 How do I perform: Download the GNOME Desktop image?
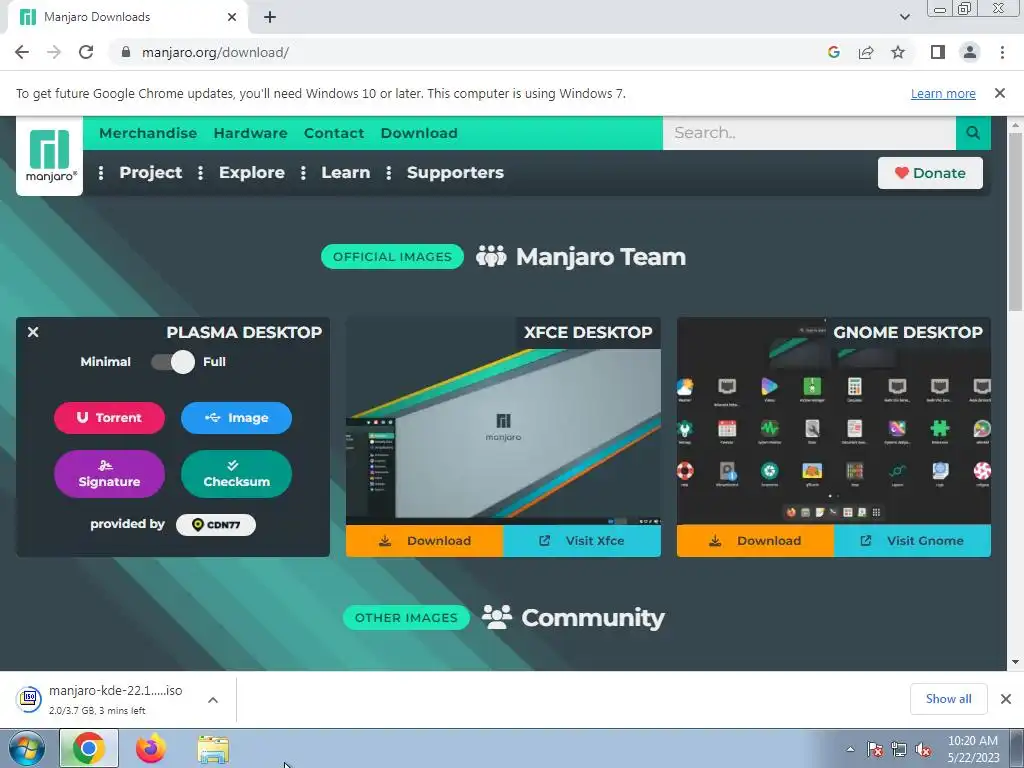(x=756, y=541)
